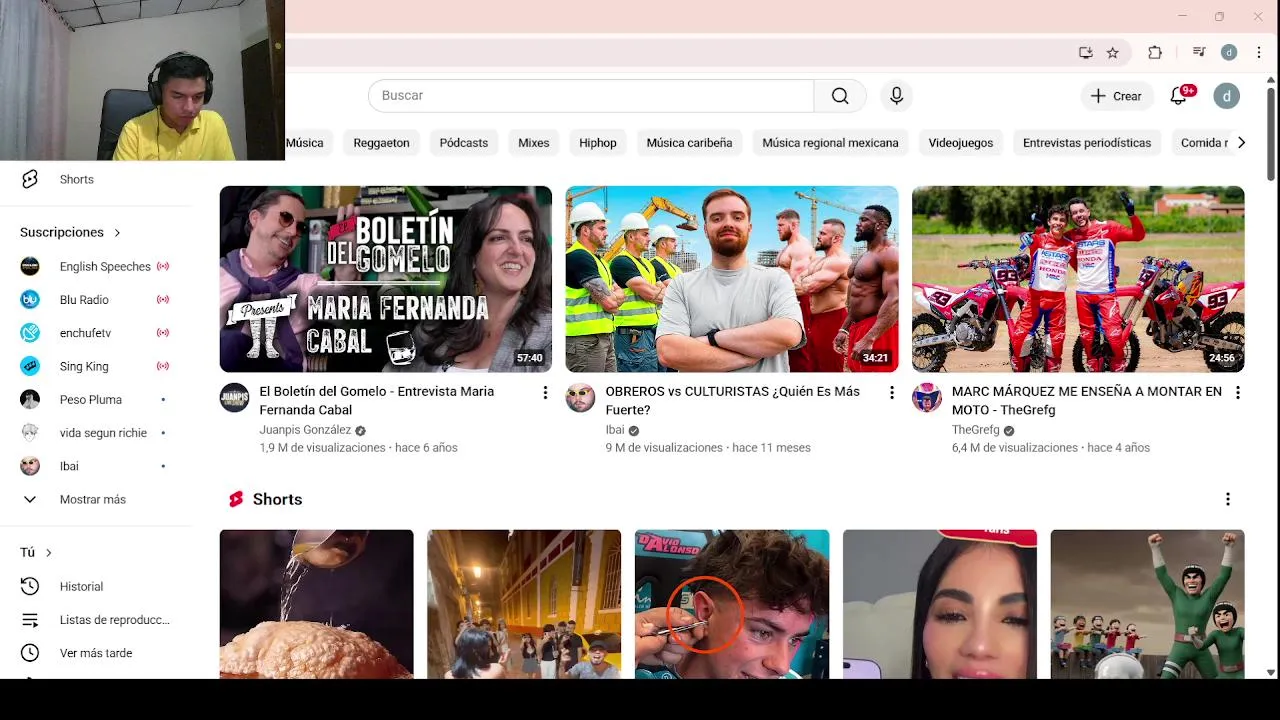Viewport: 1280px width, 720px height.
Task: Open Chrome three-dot menu
Action: 1259,53
